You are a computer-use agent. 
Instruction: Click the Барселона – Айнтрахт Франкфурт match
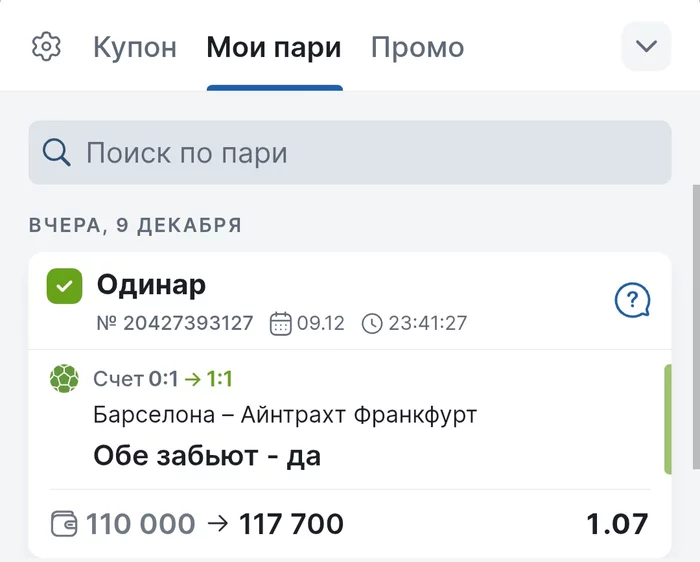coord(285,415)
